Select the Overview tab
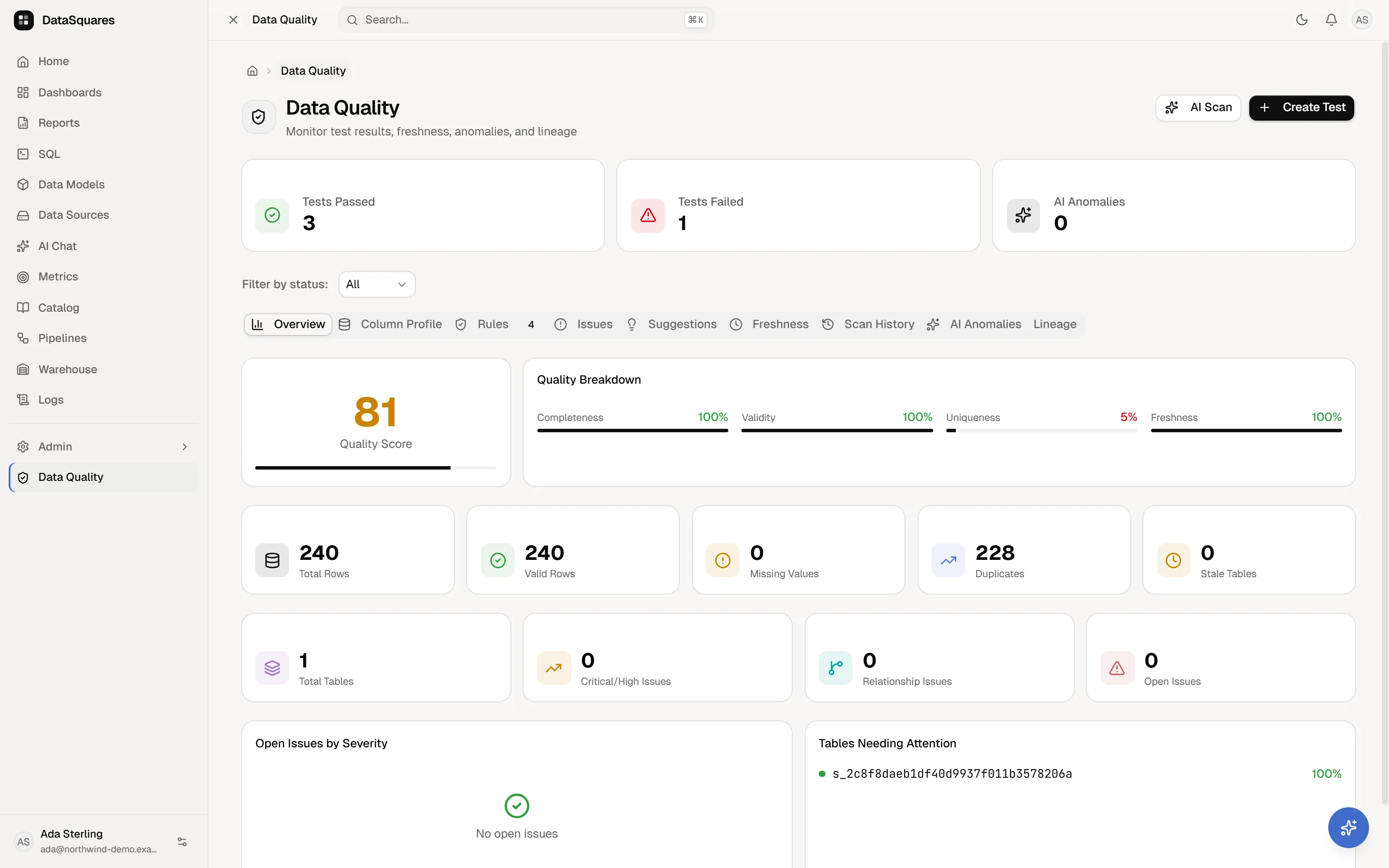The height and width of the screenshot is (868, 1389). [288, 324]
